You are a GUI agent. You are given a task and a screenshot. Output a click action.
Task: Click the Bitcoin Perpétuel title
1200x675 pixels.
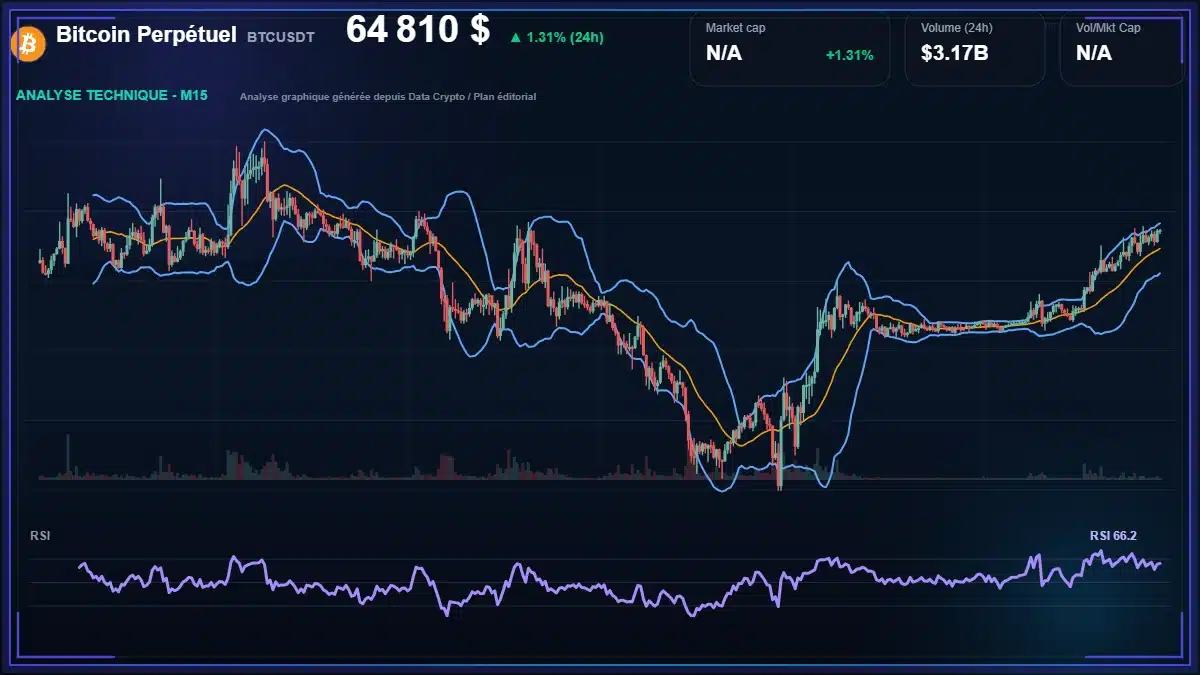146,34
